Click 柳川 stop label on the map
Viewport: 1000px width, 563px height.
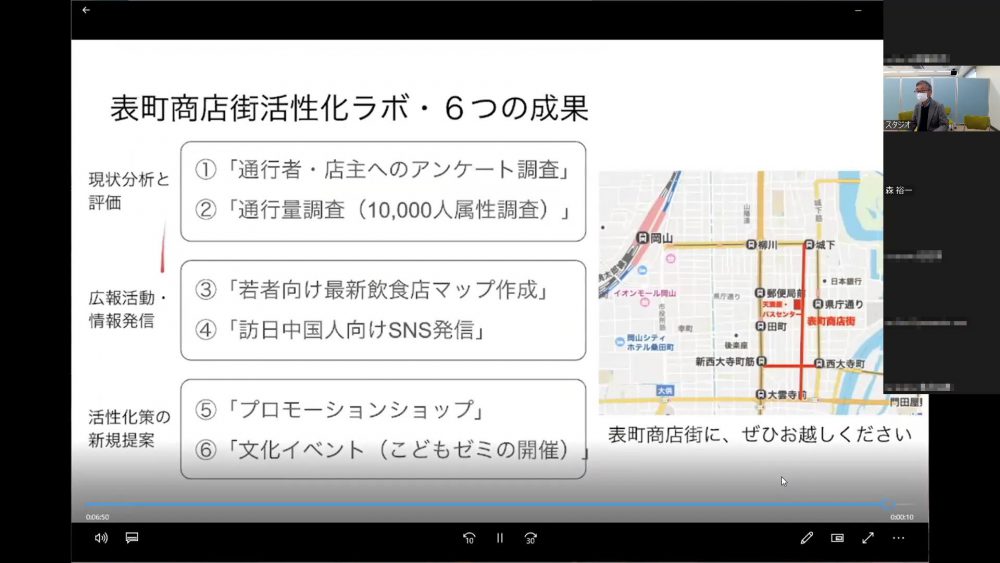pyautogui.click(x=767, y=245)
